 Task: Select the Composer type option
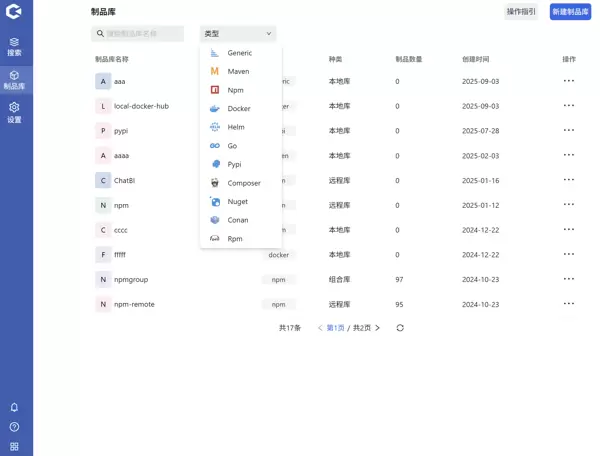243,183
